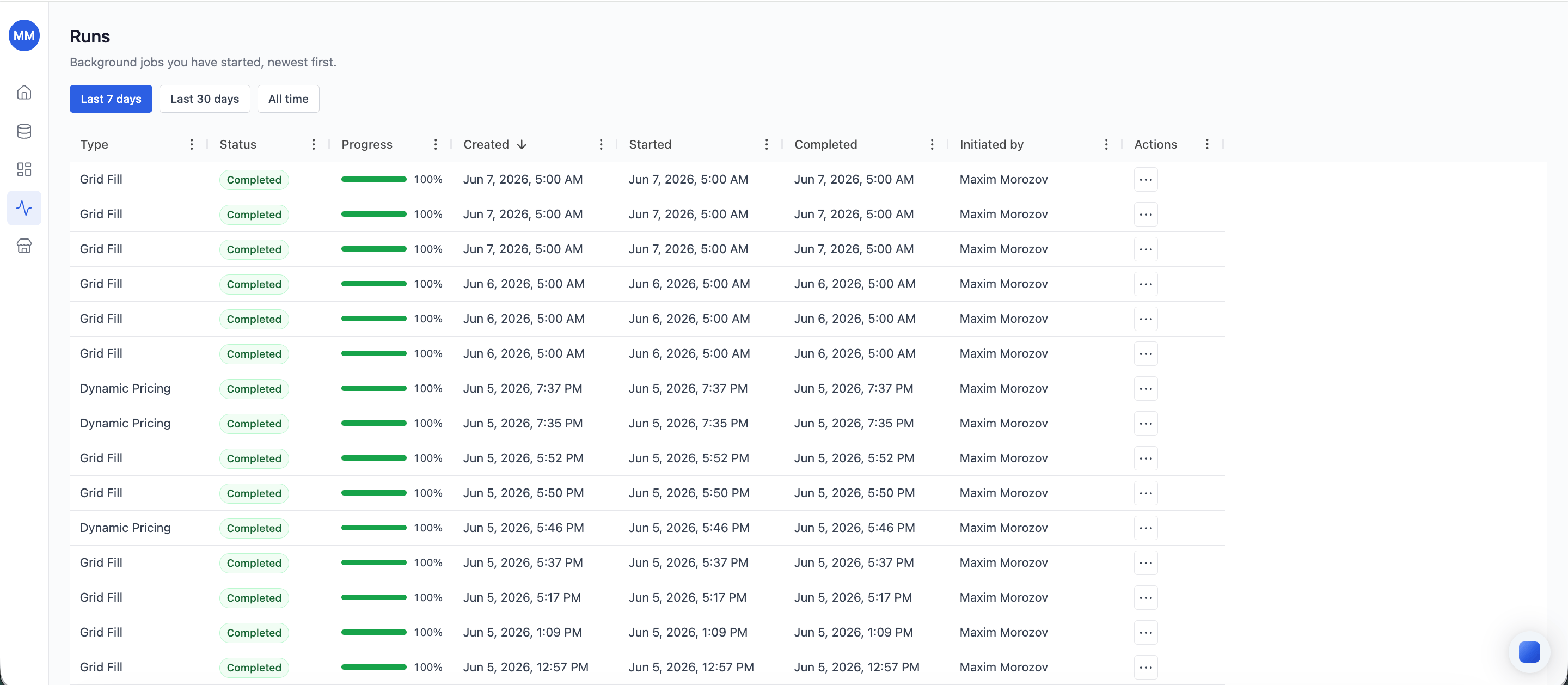Click the blue chat widget button

[x=1529, y=652]
